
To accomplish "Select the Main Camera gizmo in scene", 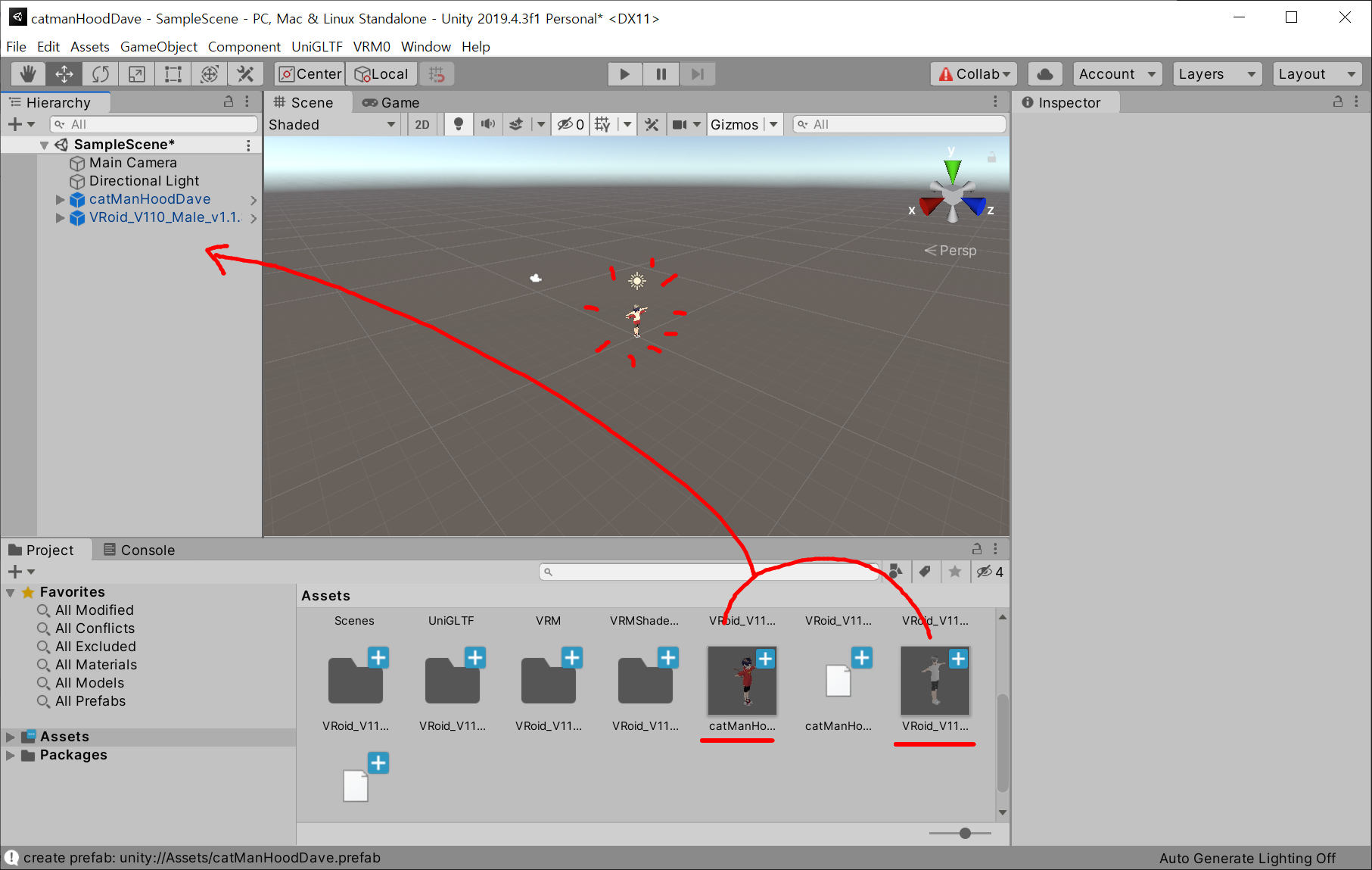I will (x=536, y=279).
